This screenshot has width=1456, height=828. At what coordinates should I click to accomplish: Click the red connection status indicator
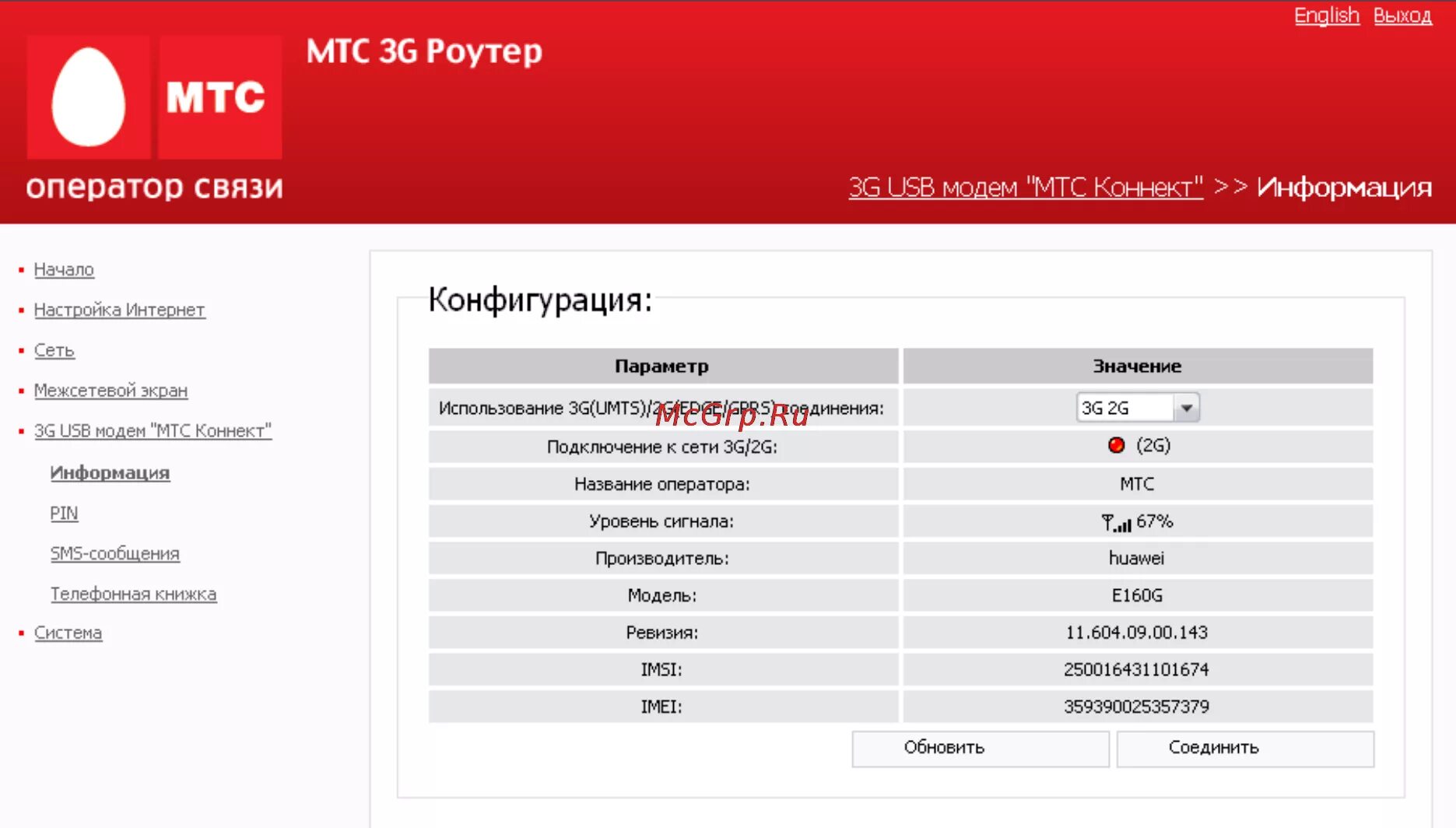click(1116, 445)
